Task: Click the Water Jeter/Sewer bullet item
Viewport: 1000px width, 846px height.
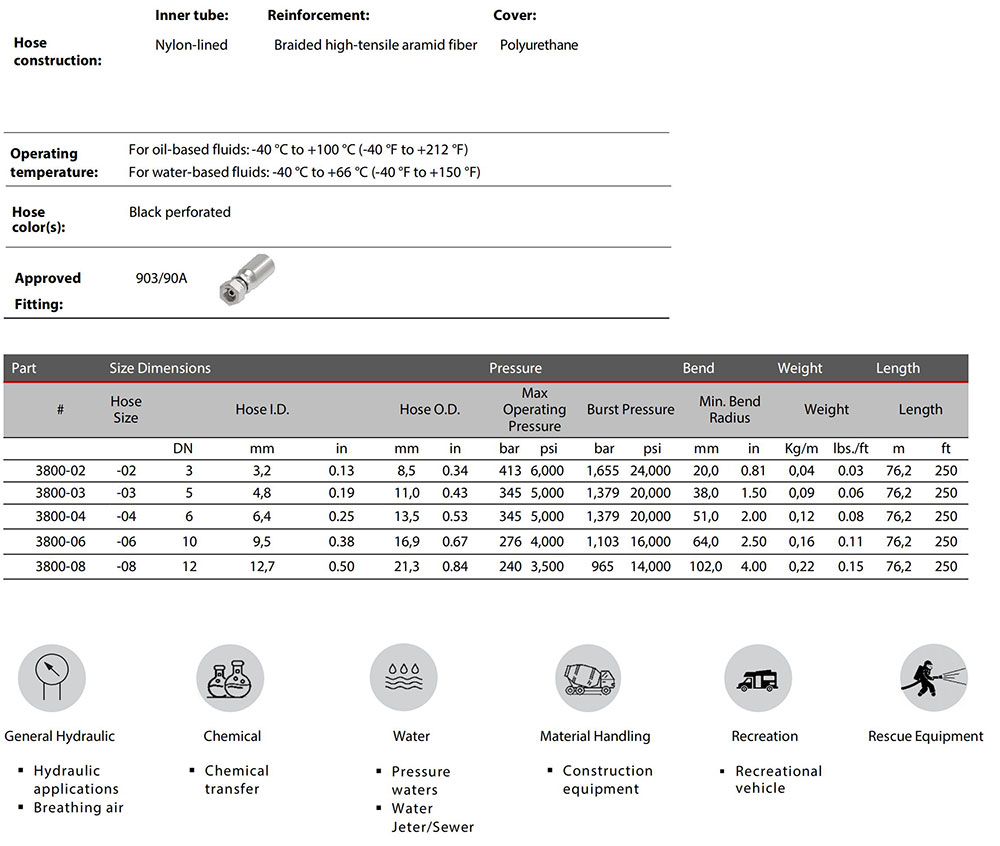Action: [432, 817]
